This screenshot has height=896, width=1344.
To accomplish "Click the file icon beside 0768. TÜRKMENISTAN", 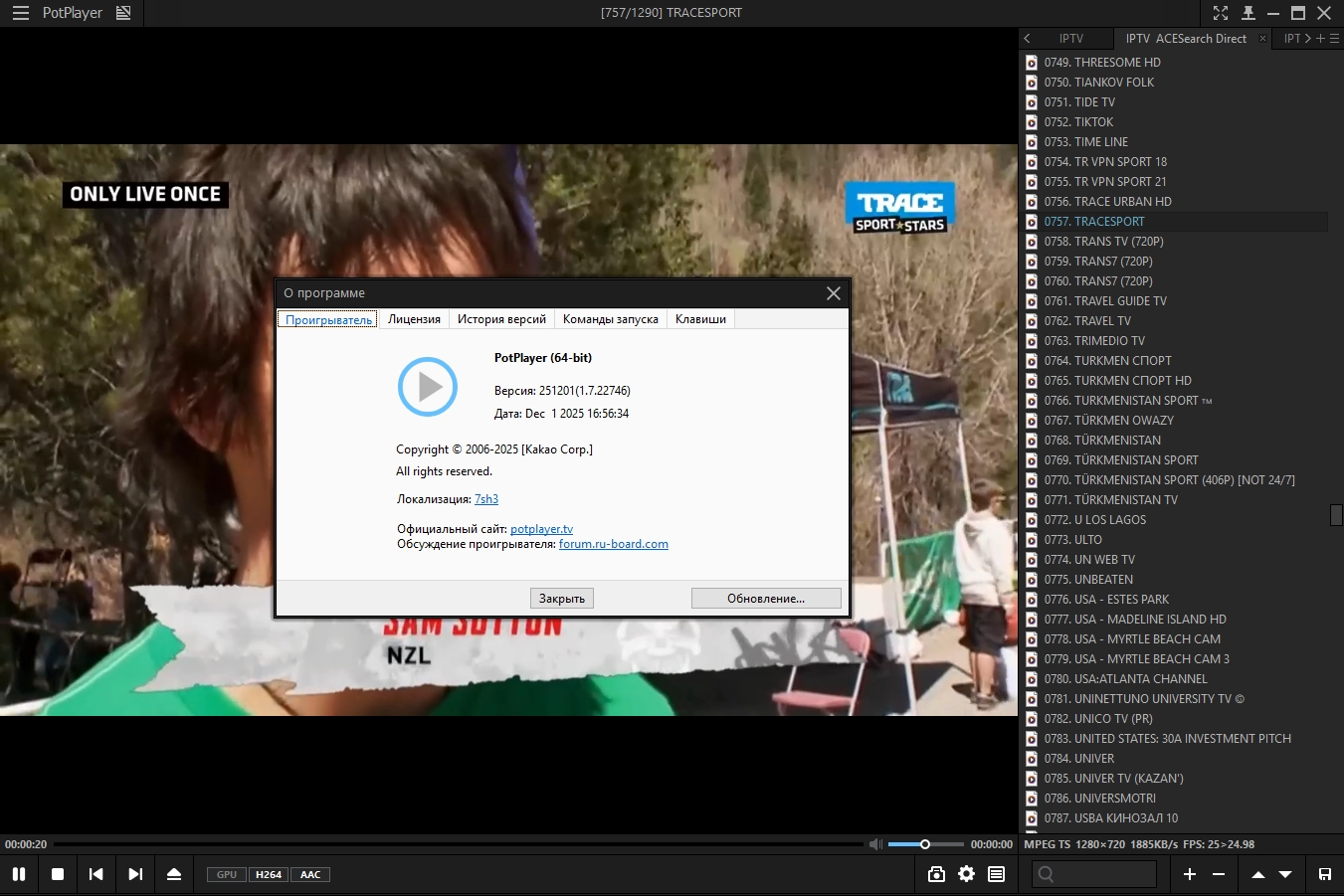I will click(x=1032, y=441).
